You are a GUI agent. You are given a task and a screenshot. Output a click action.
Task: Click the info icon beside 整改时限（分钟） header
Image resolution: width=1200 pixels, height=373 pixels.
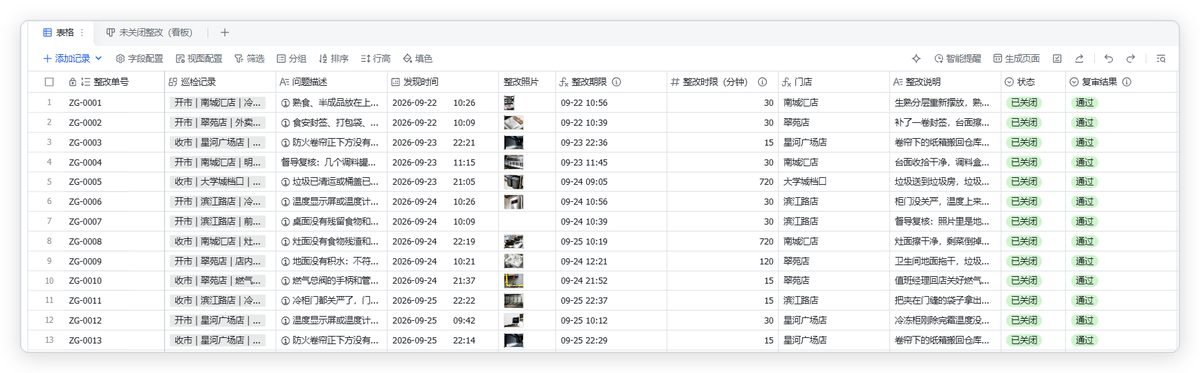pos(763,82)
